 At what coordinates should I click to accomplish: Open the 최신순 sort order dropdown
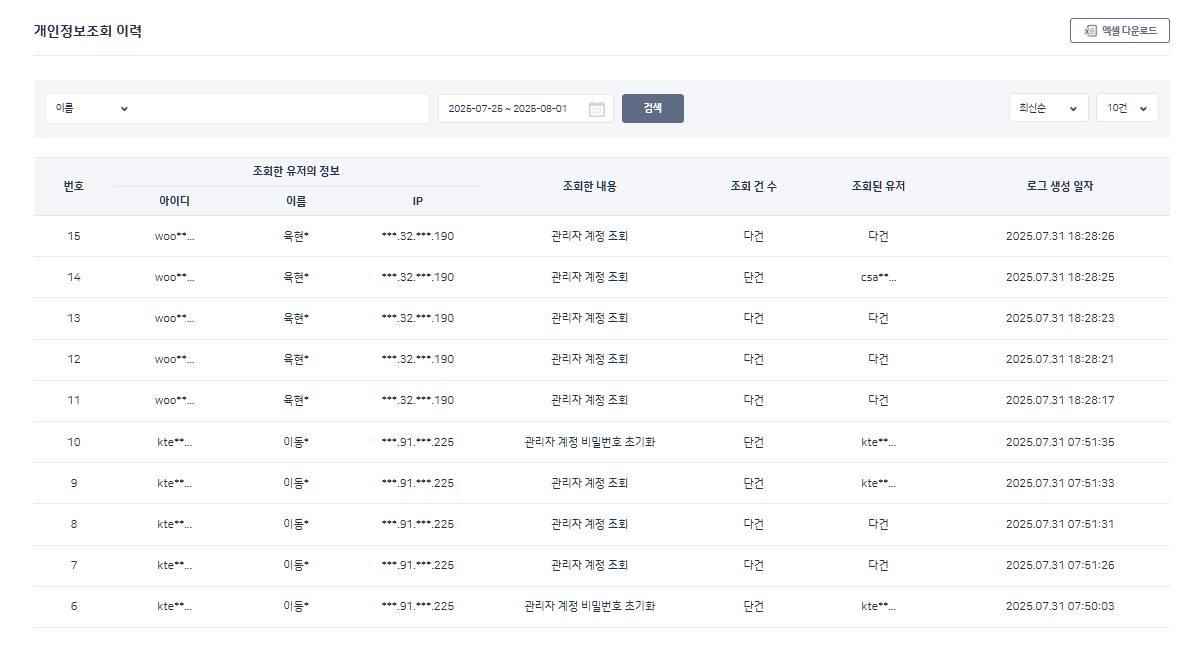(1047, 108)
